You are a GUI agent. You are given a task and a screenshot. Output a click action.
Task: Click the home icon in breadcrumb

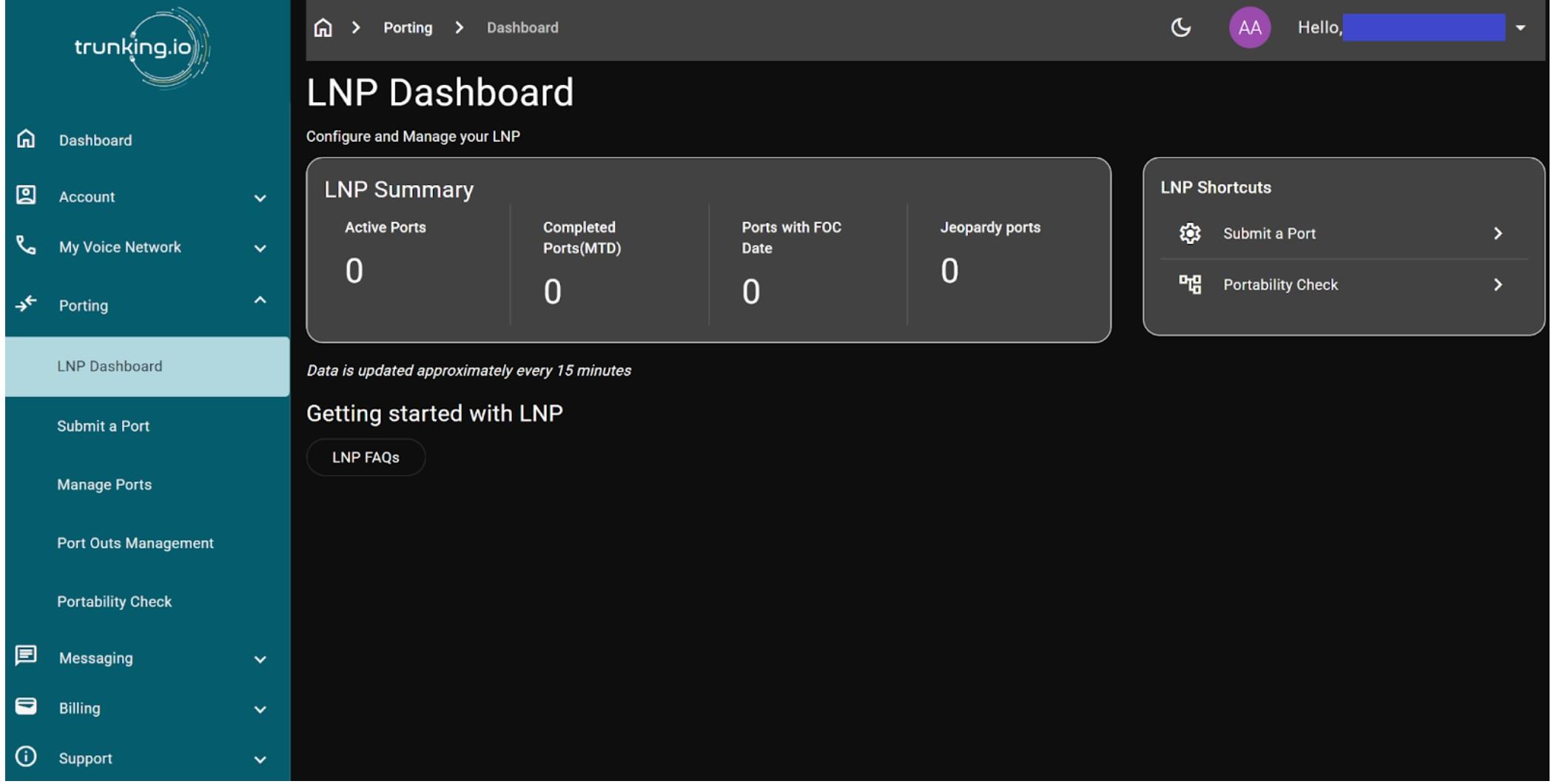(323, 28)
